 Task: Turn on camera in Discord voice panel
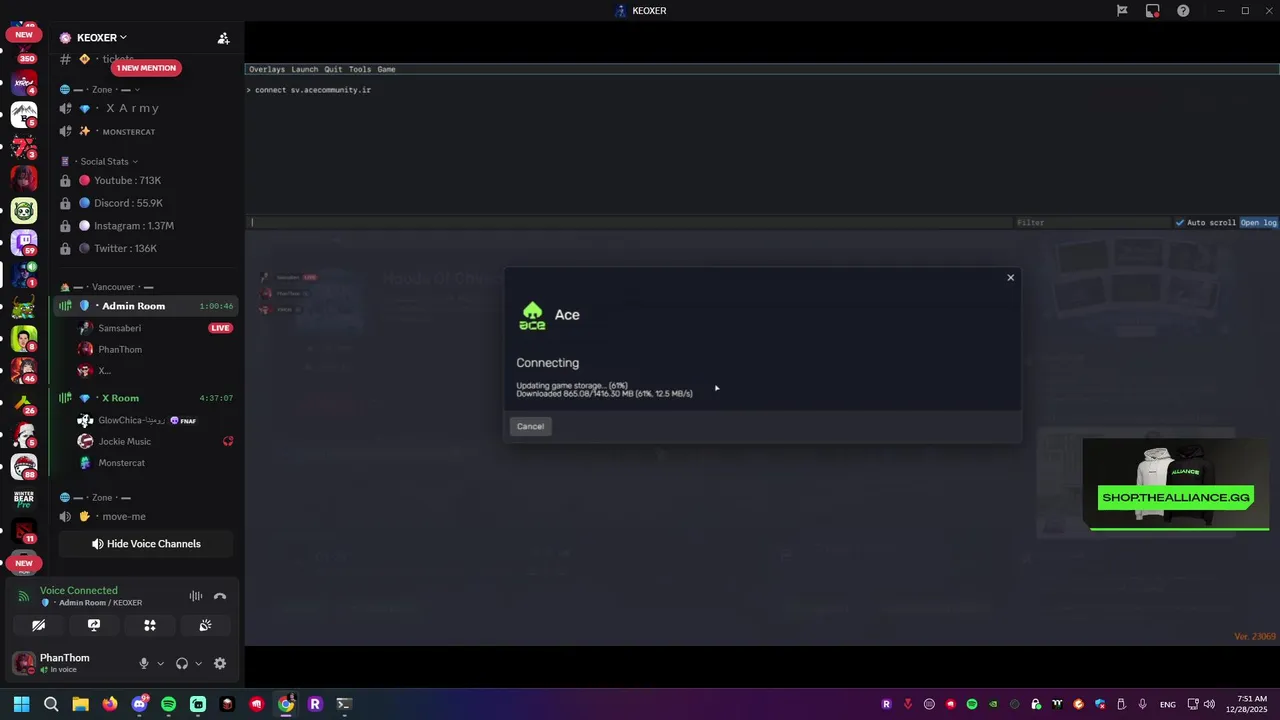tap(38, 625)
